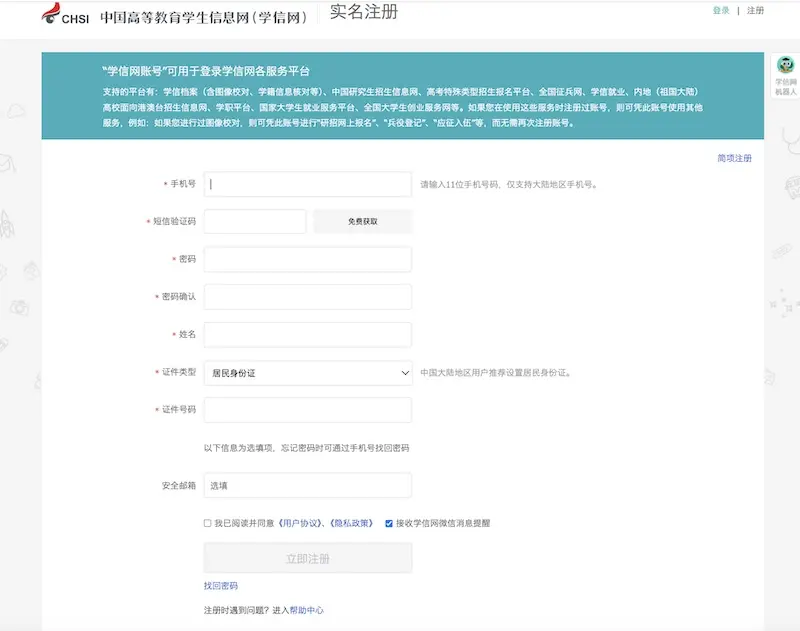The image size is (800, 631).
Task: Open the 《隐私政策》 link
Action: [x=352, y=523]
